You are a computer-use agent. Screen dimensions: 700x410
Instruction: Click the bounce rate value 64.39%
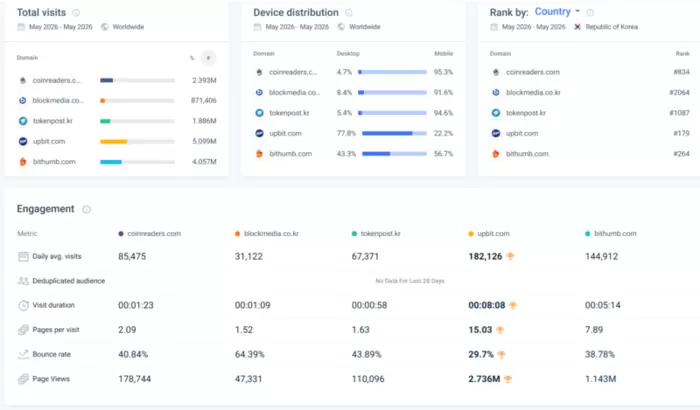[x=250, y=354]
